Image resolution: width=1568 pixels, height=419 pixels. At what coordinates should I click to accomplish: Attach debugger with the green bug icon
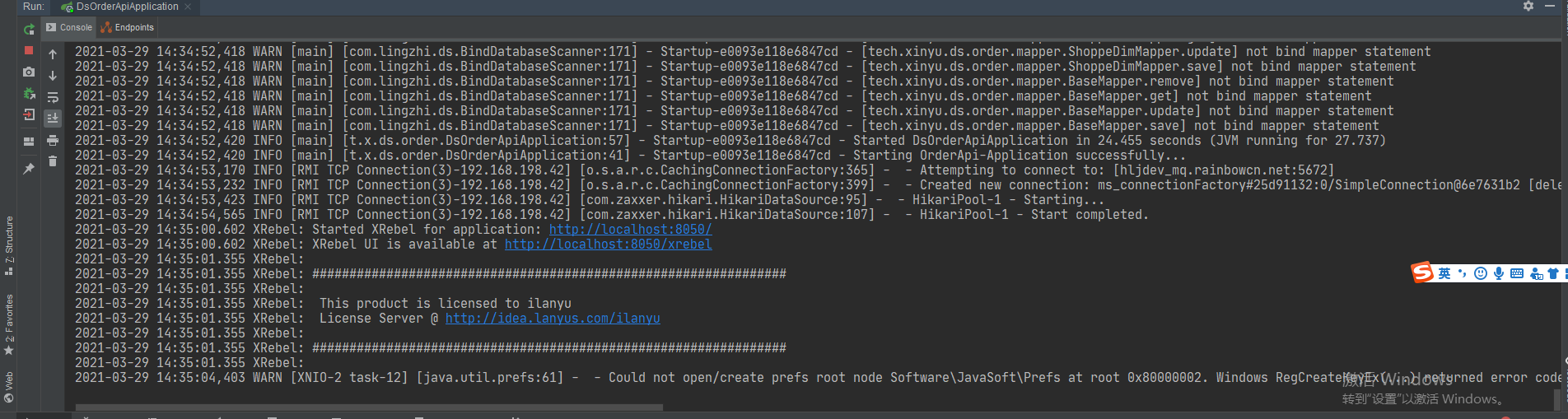coord(29,94)
